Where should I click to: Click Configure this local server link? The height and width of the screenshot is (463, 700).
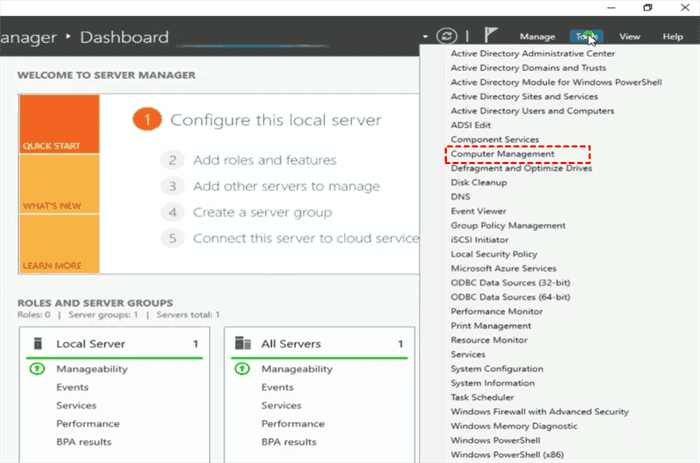(275, 120)
